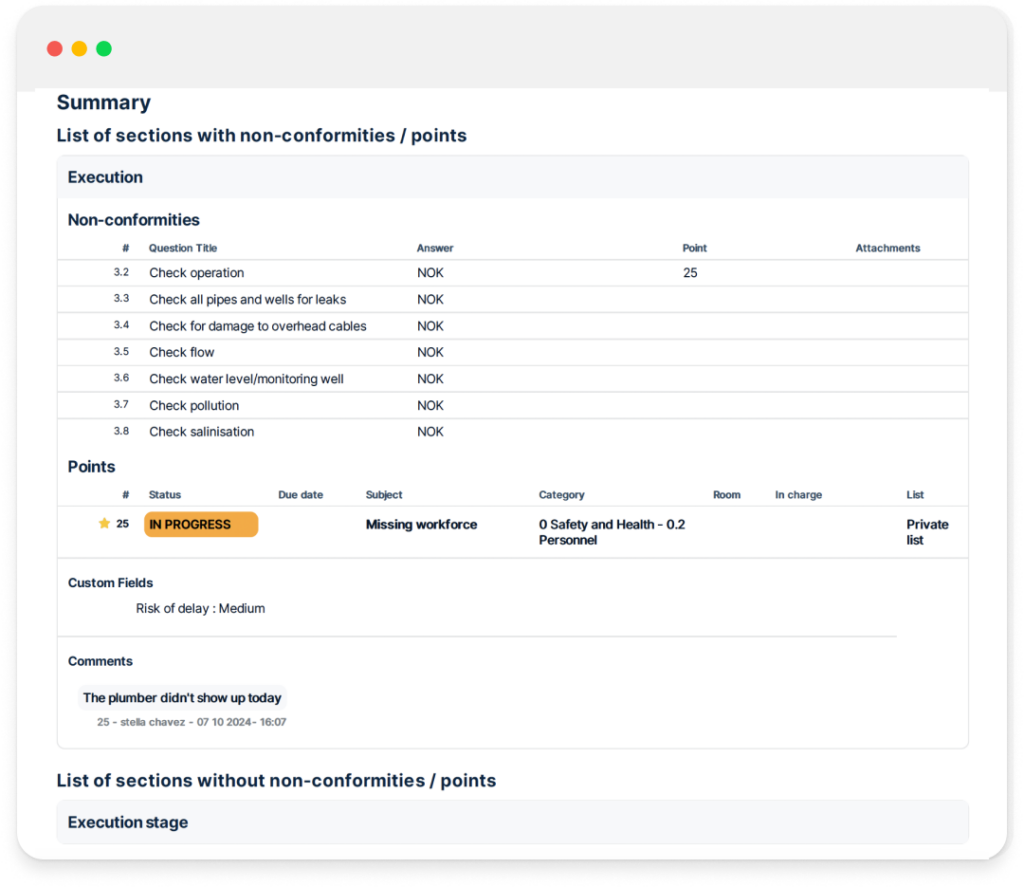The height and width of the screenshot is (887, 1024).
Task: Open the Private list link
Action: pyautogui.click(x=927, y=531)
